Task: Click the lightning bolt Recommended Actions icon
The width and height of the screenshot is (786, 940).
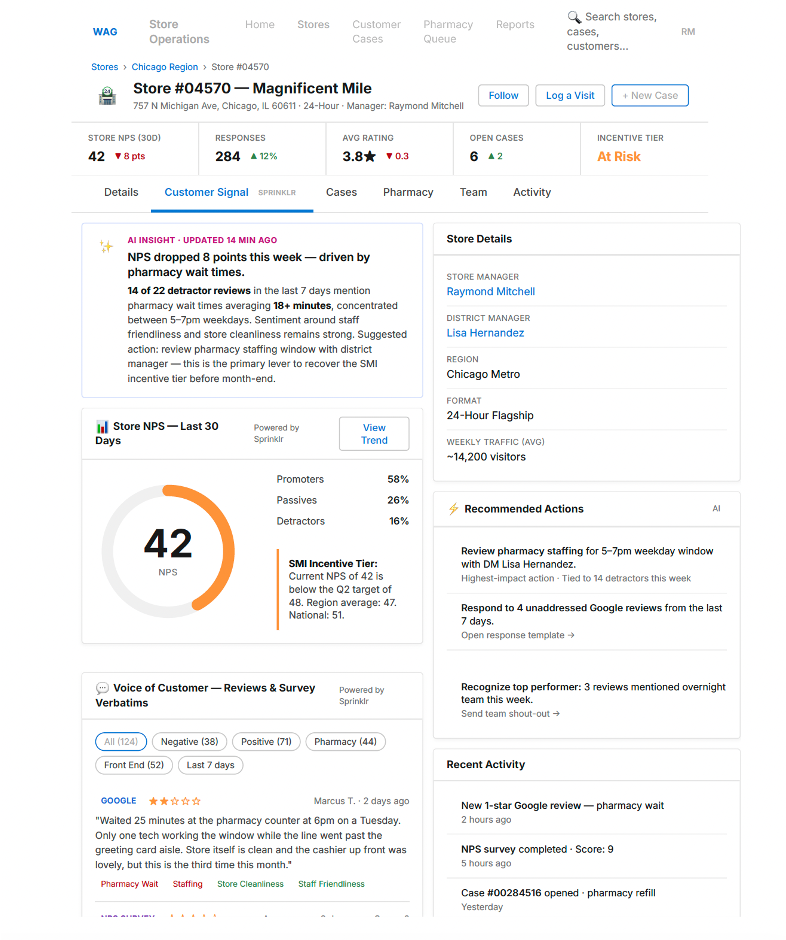Action: [453, 509]
